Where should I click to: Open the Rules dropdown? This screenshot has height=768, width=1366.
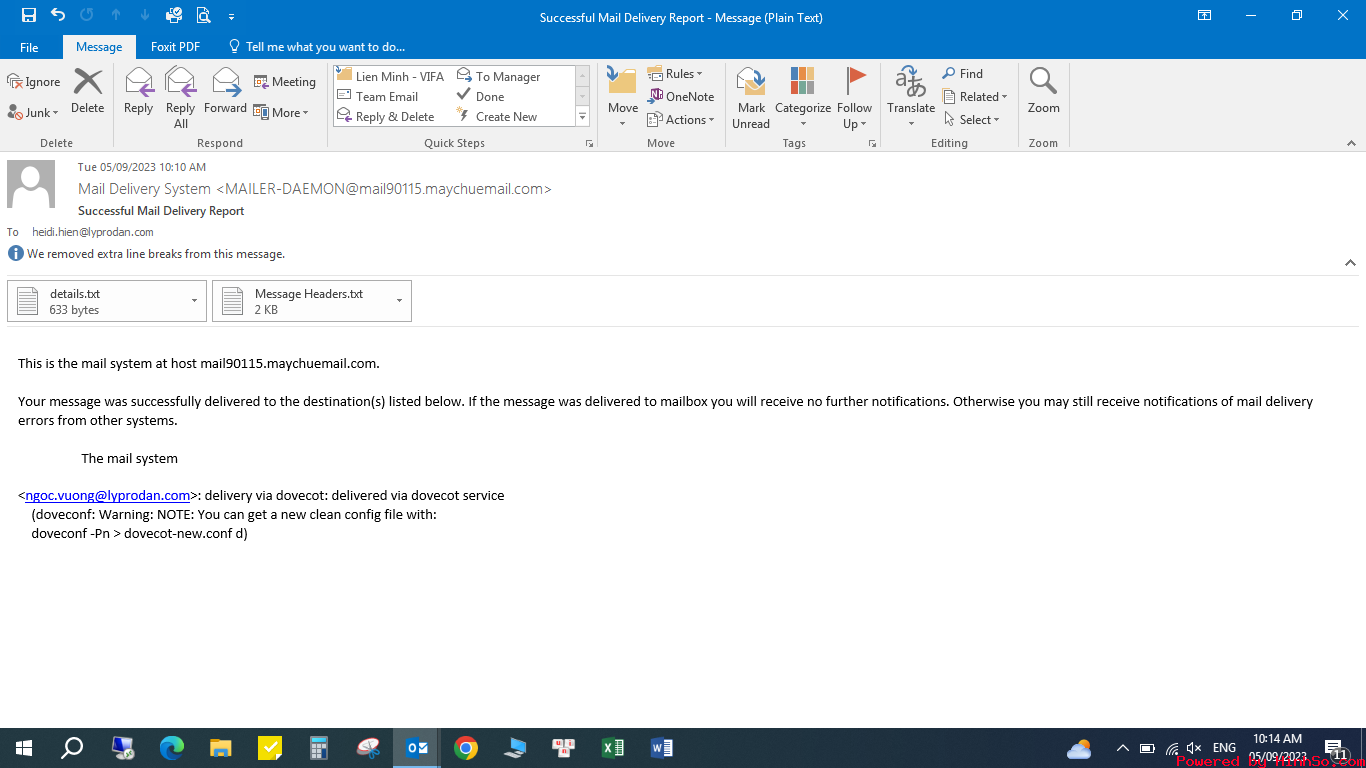pyautogui.click(x=675, y=74)
